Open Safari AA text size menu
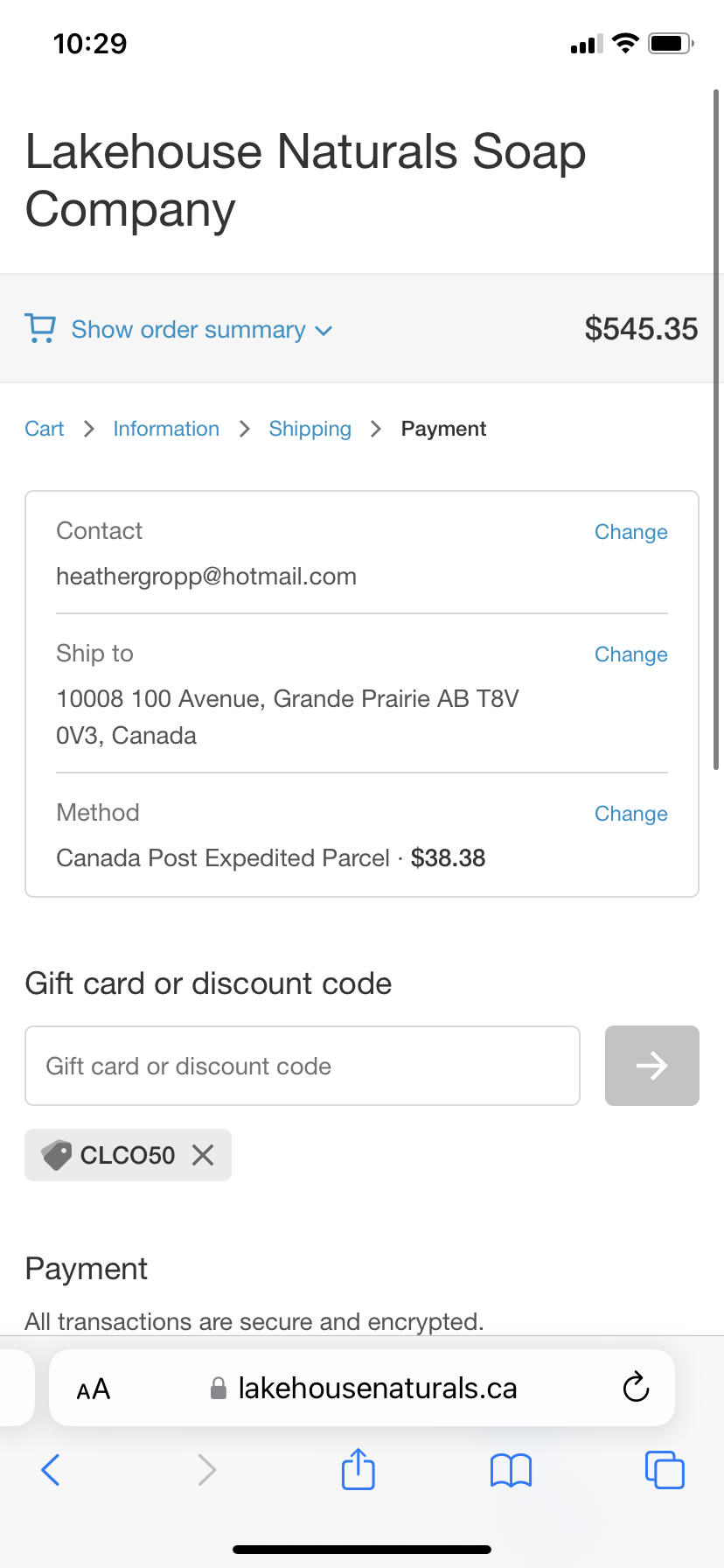 [x=94, y=1389]
